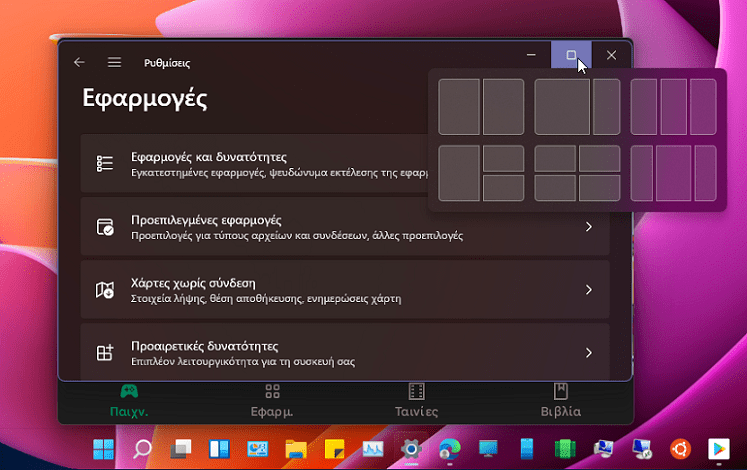
Task: Open the remote computer icon on taskbar
Action: coord(642,449)
